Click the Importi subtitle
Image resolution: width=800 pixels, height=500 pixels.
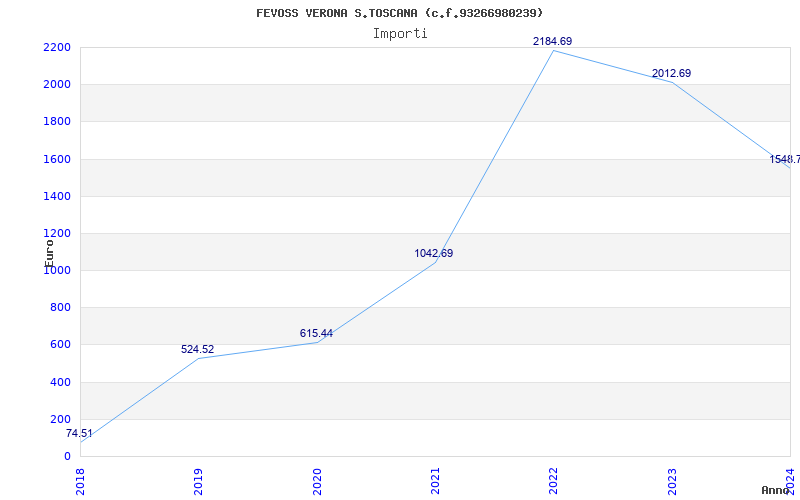coord(400,33)
